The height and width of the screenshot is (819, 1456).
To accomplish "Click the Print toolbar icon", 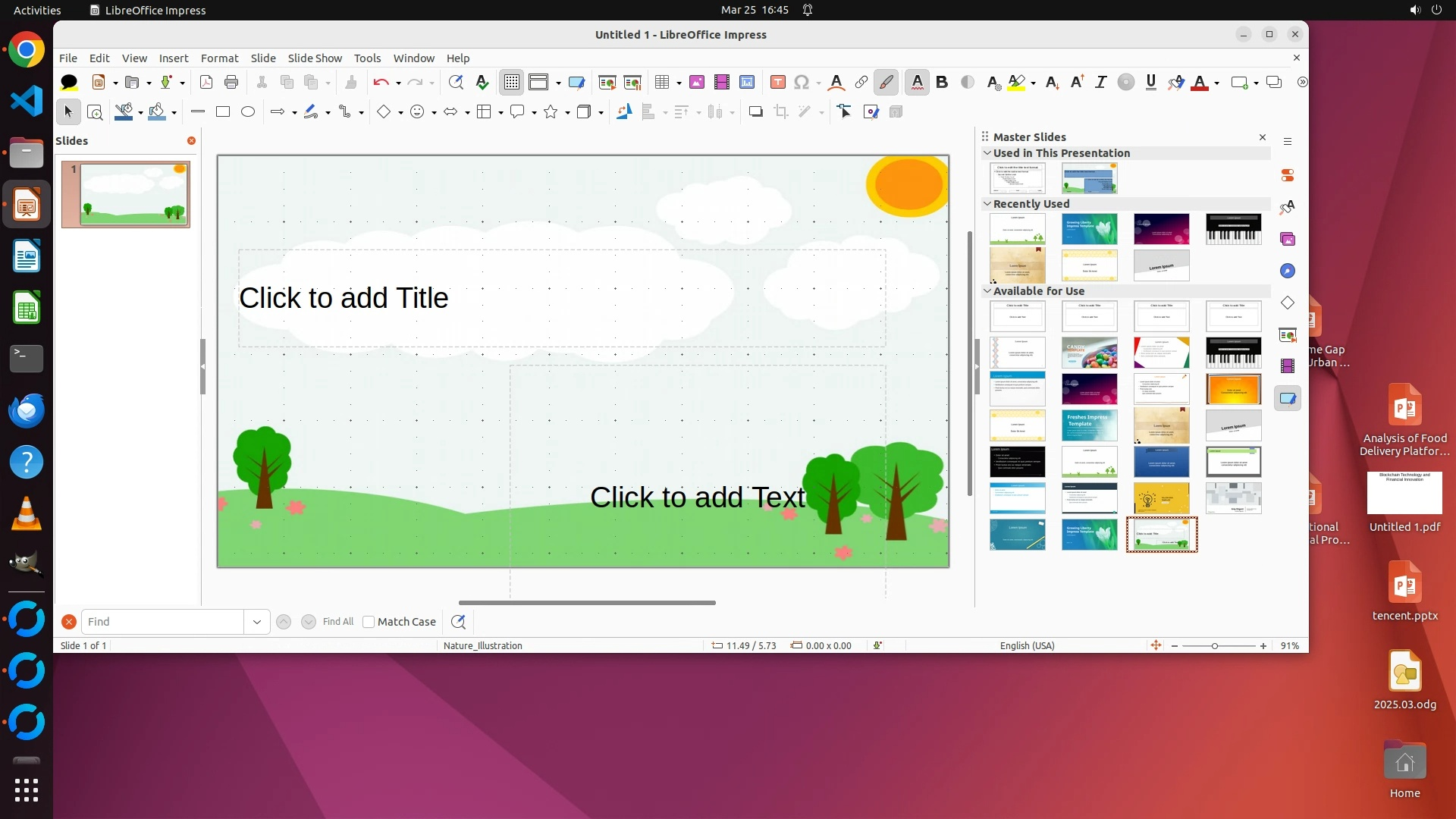I will (231, 82).
